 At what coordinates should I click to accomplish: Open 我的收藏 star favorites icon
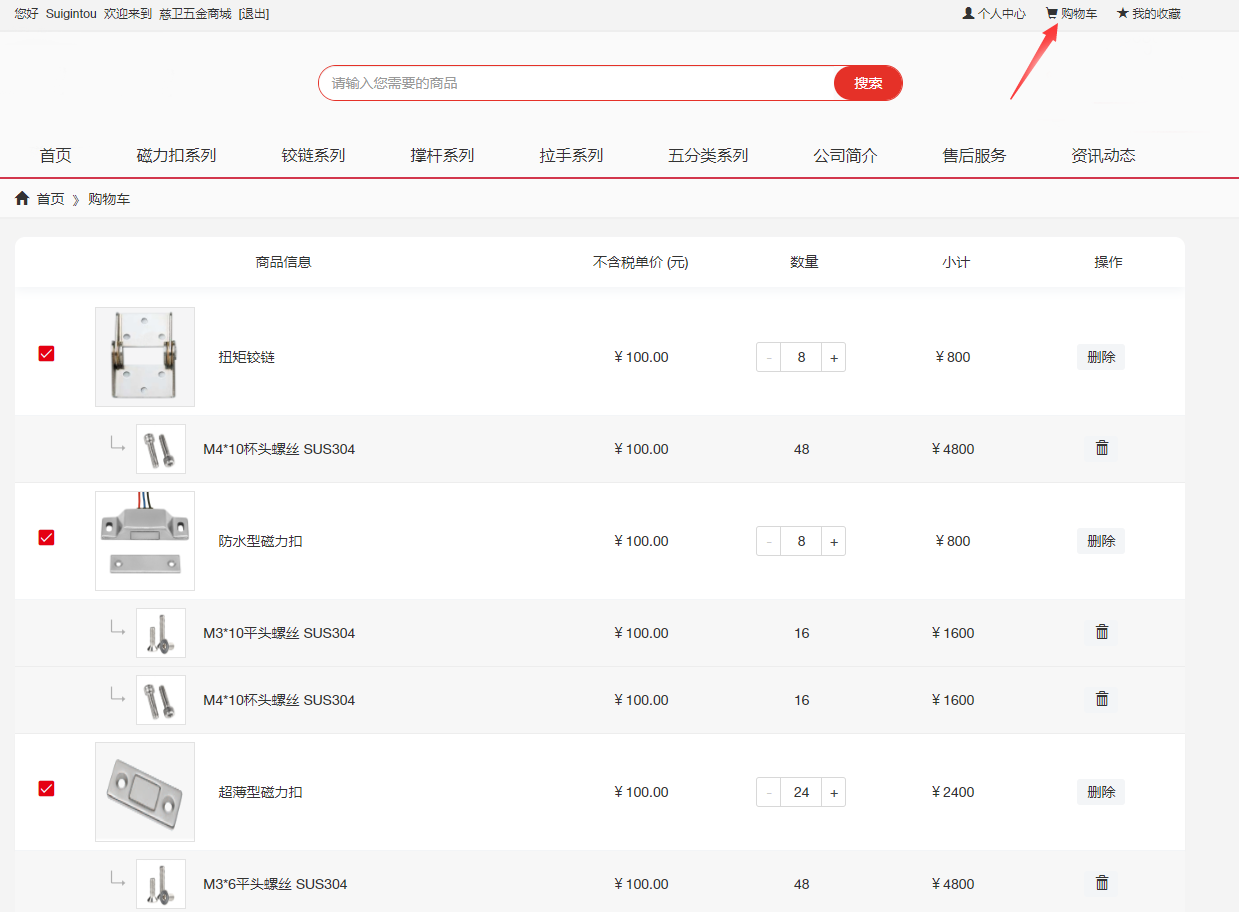click(x=1122, y=14)
